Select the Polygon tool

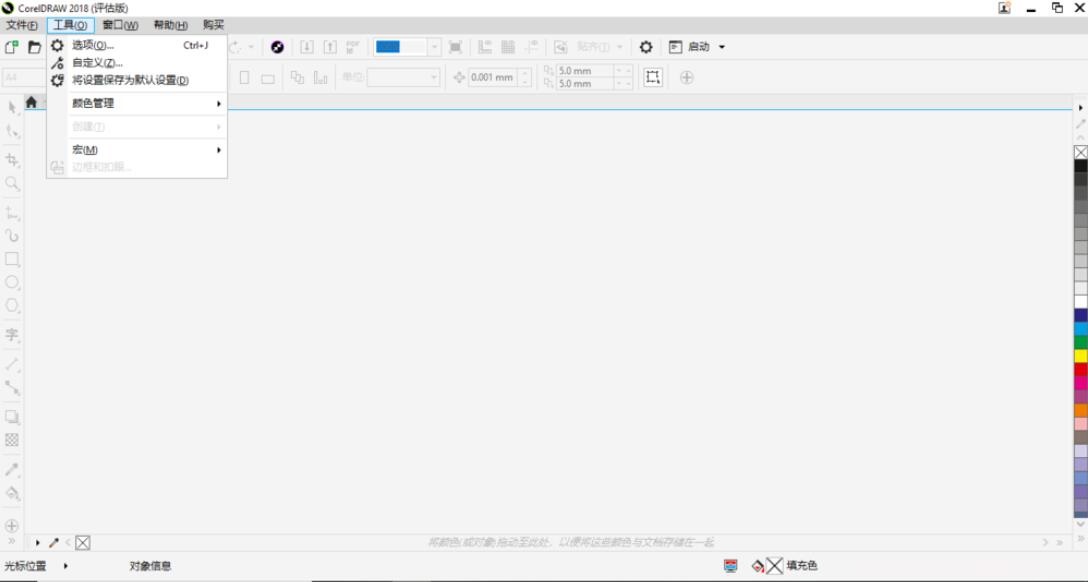pyautogui.click(x=12, y=305)
